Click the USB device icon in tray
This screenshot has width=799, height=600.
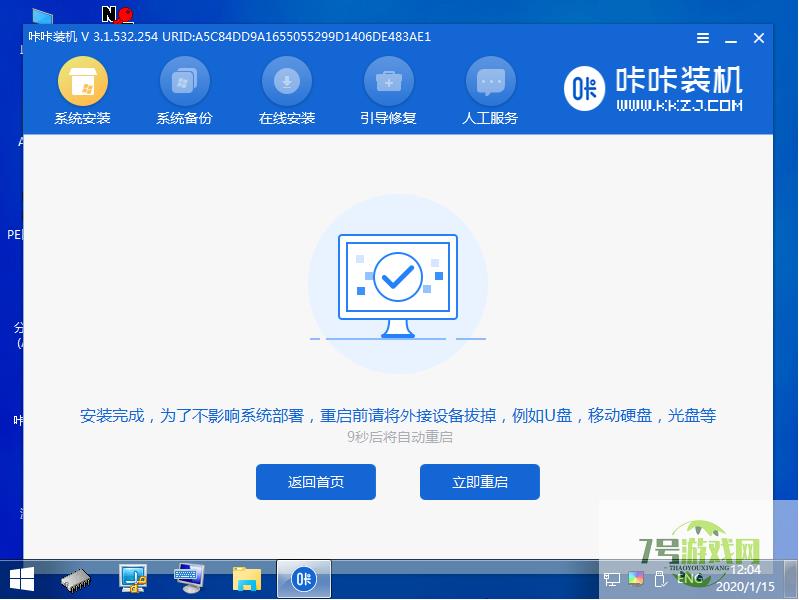coord(660,579)
